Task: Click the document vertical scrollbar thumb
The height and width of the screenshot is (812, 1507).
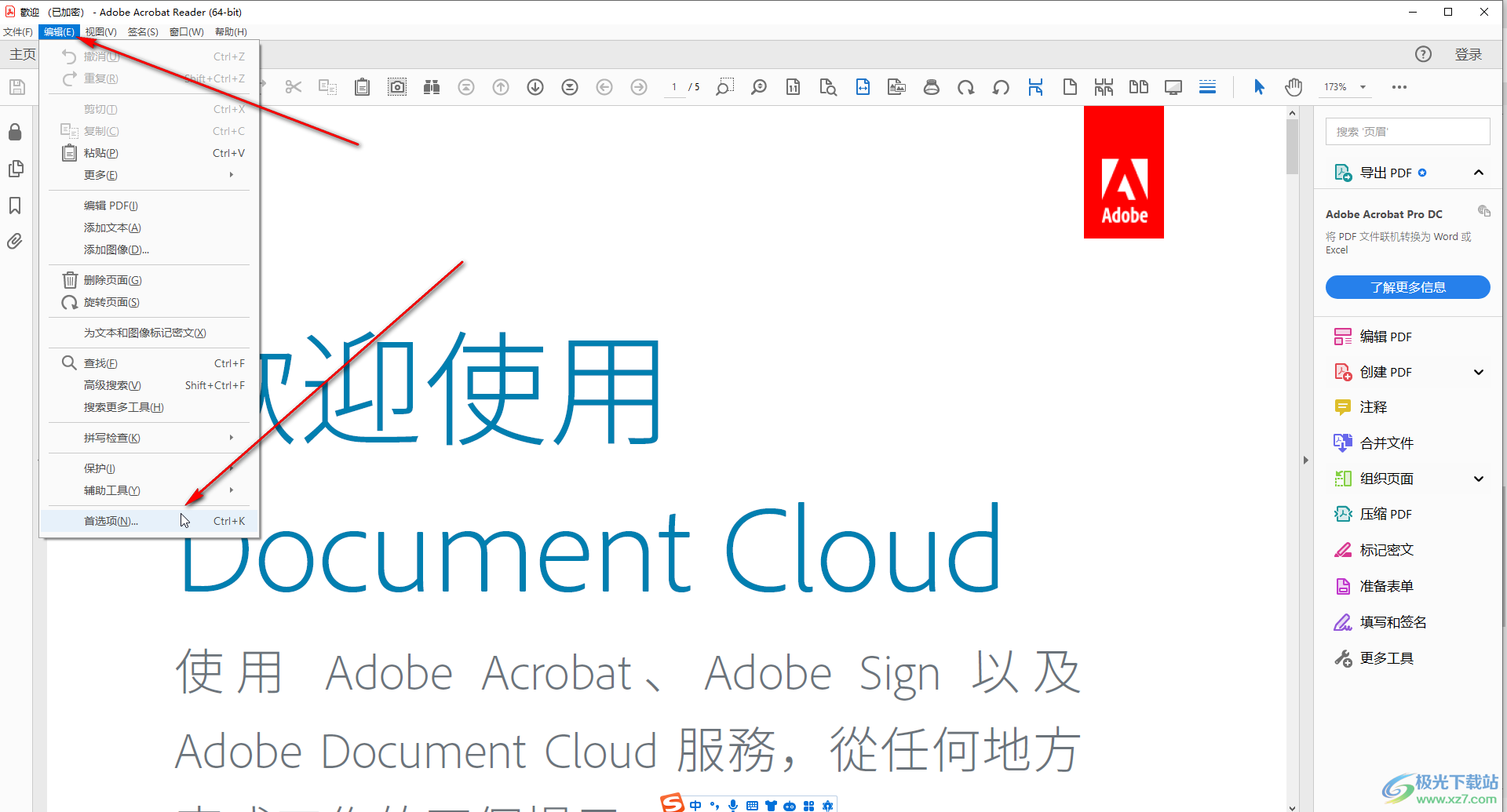Action: 1292,147
